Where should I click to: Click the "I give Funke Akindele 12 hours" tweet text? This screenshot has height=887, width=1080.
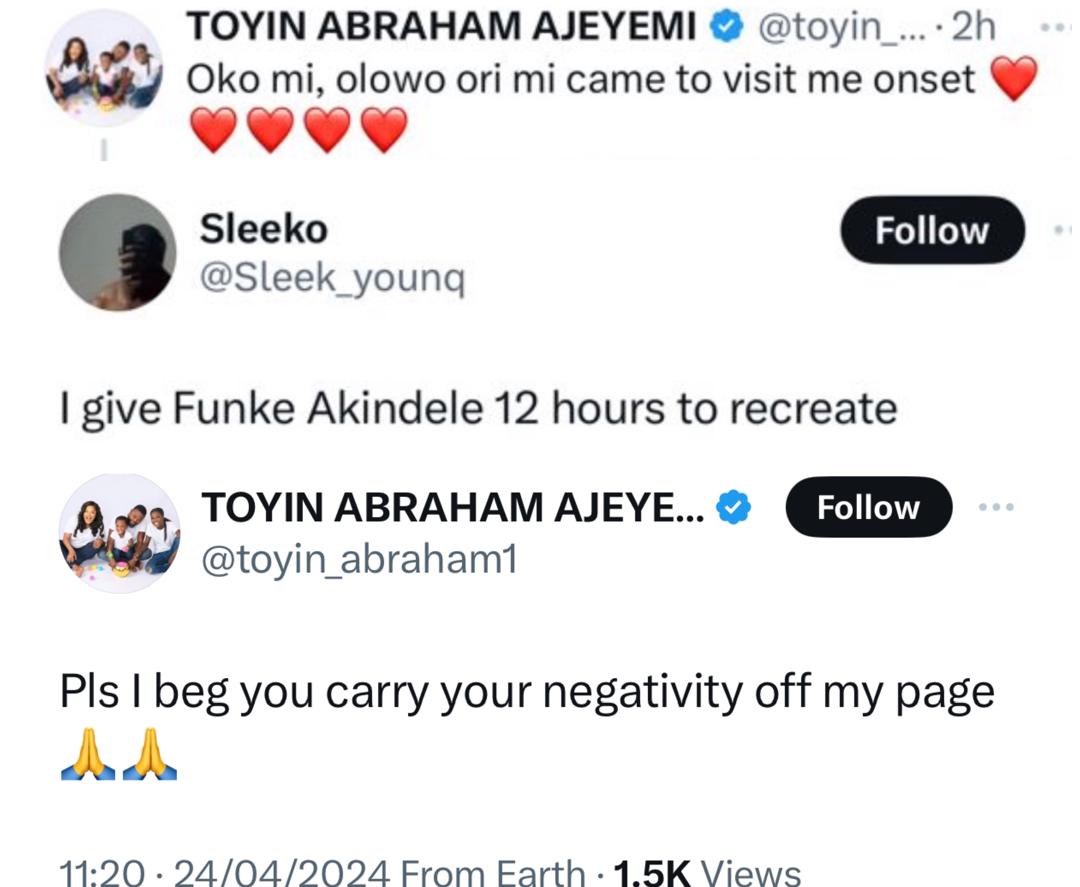click(478, 408)
